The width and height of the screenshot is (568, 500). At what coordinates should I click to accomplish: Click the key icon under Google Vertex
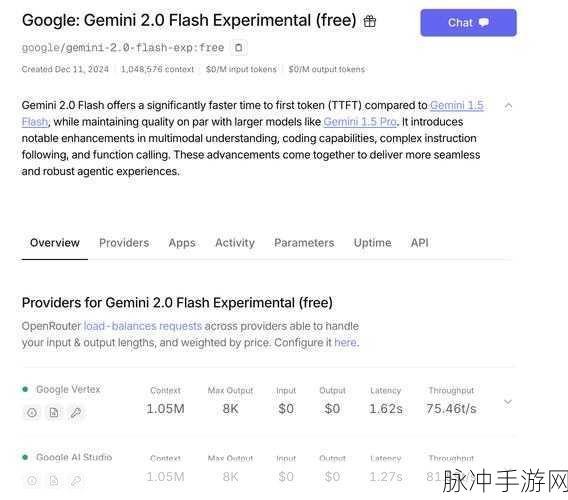coord(76,412)
